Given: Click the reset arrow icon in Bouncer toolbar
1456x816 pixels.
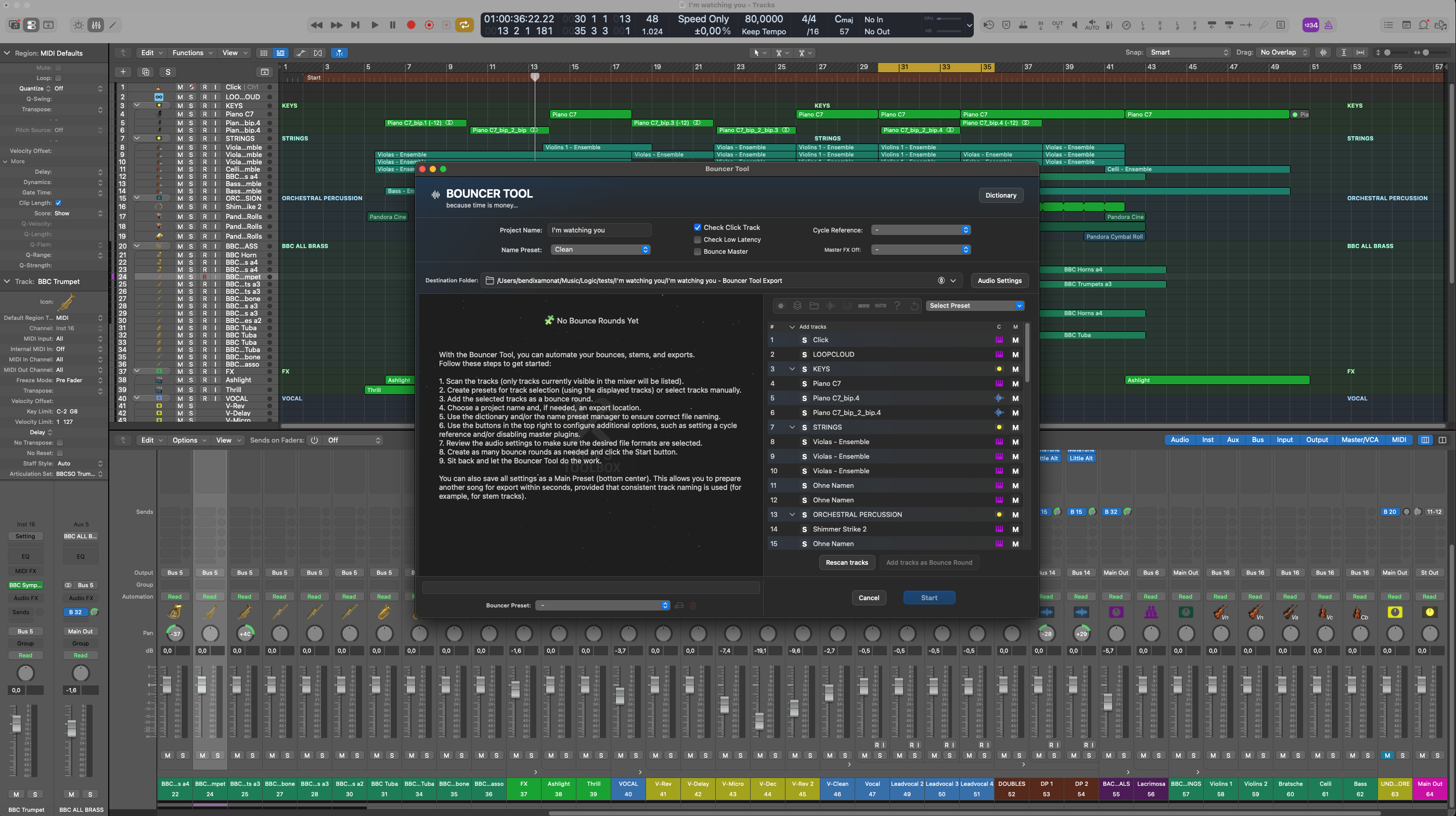Looking at the screenshot, I should (x=914, y=306).
